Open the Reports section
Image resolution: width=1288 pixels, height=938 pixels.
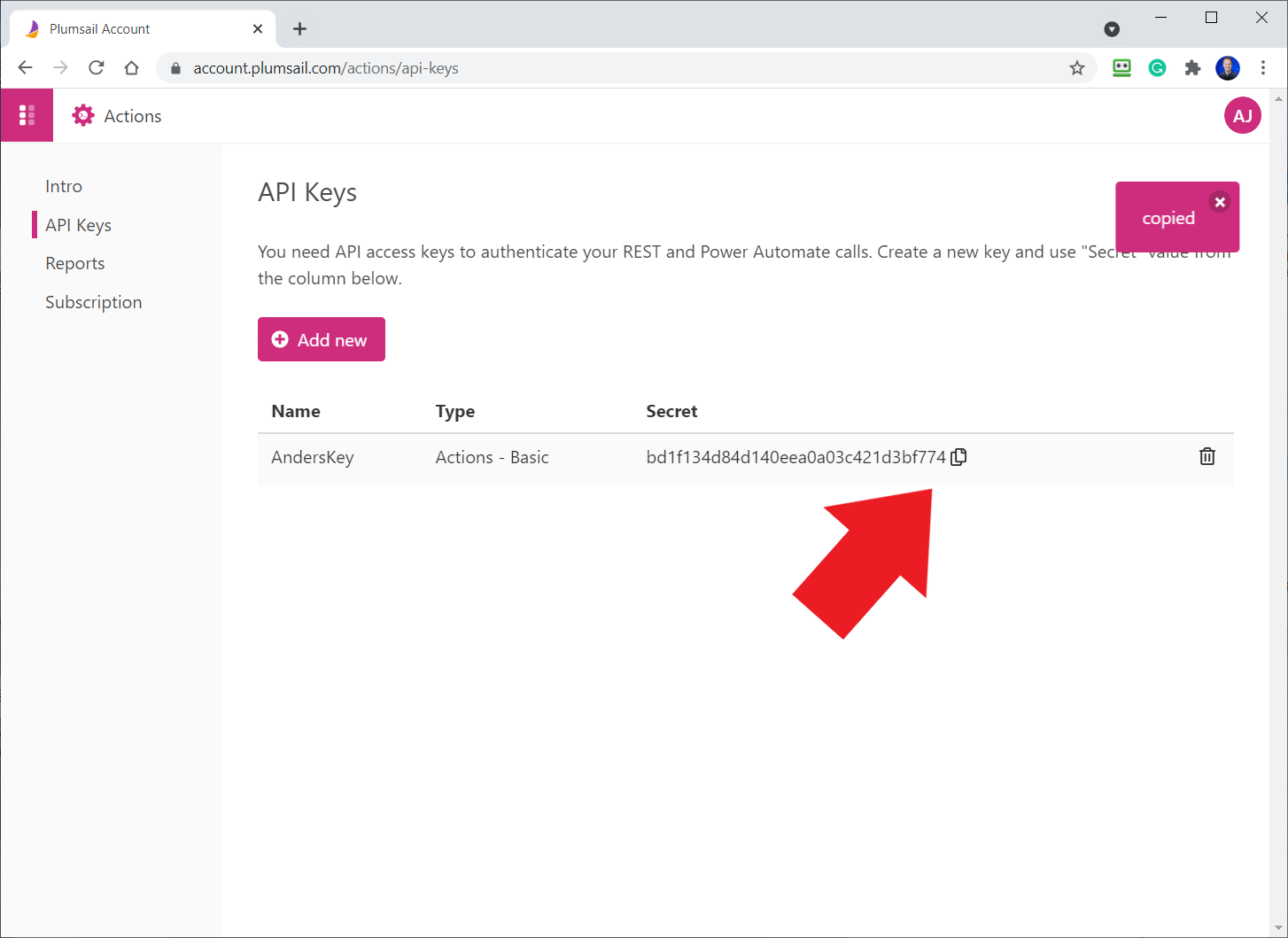(x=74, y=263)
